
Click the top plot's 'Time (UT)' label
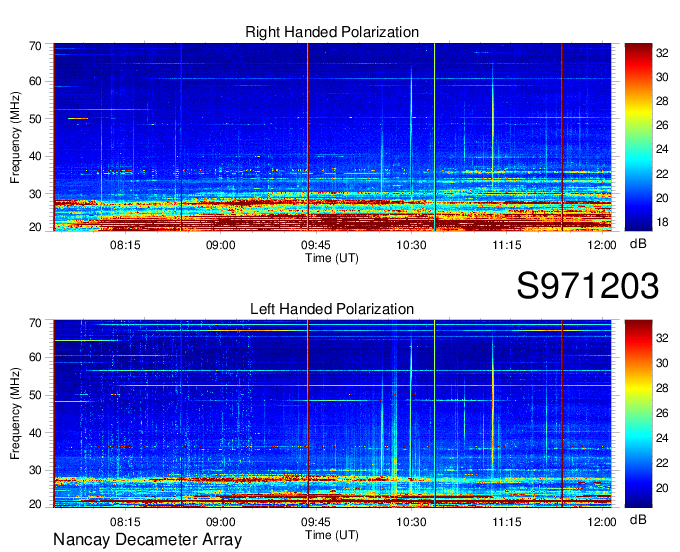(x=332, y=258)
